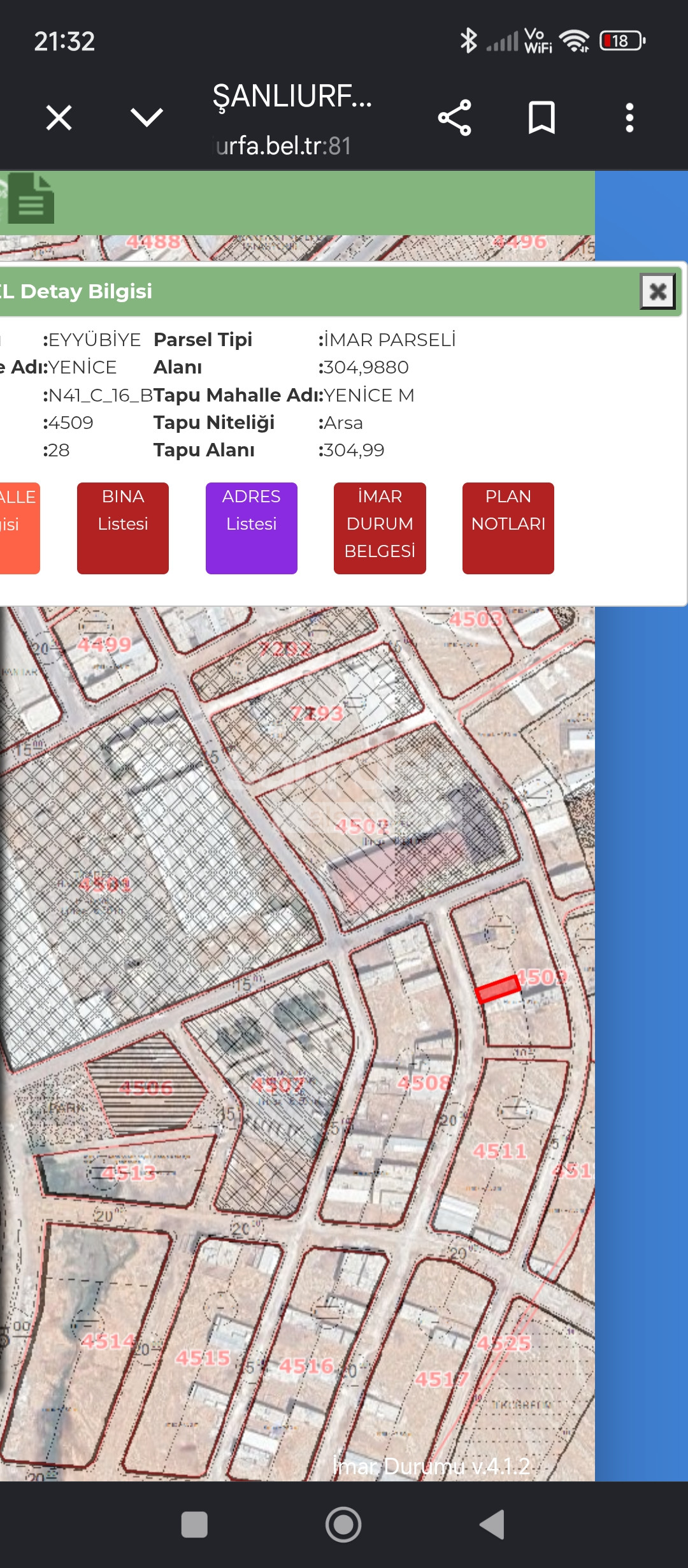Screen dimensions: 688x1568
Task: Bookmark this page with the bookmark icon
Action: tap(541, 117)
